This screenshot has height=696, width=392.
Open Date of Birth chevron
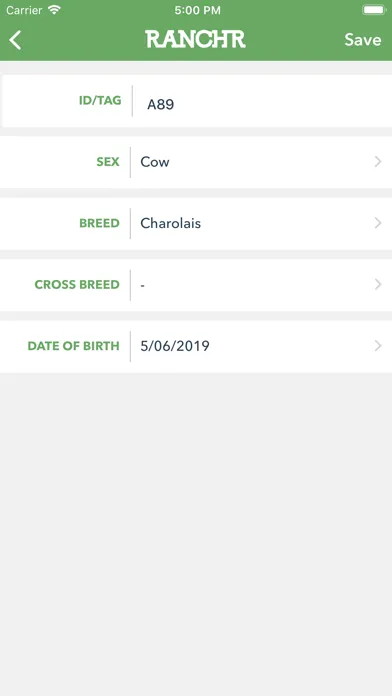coord(378,345)
